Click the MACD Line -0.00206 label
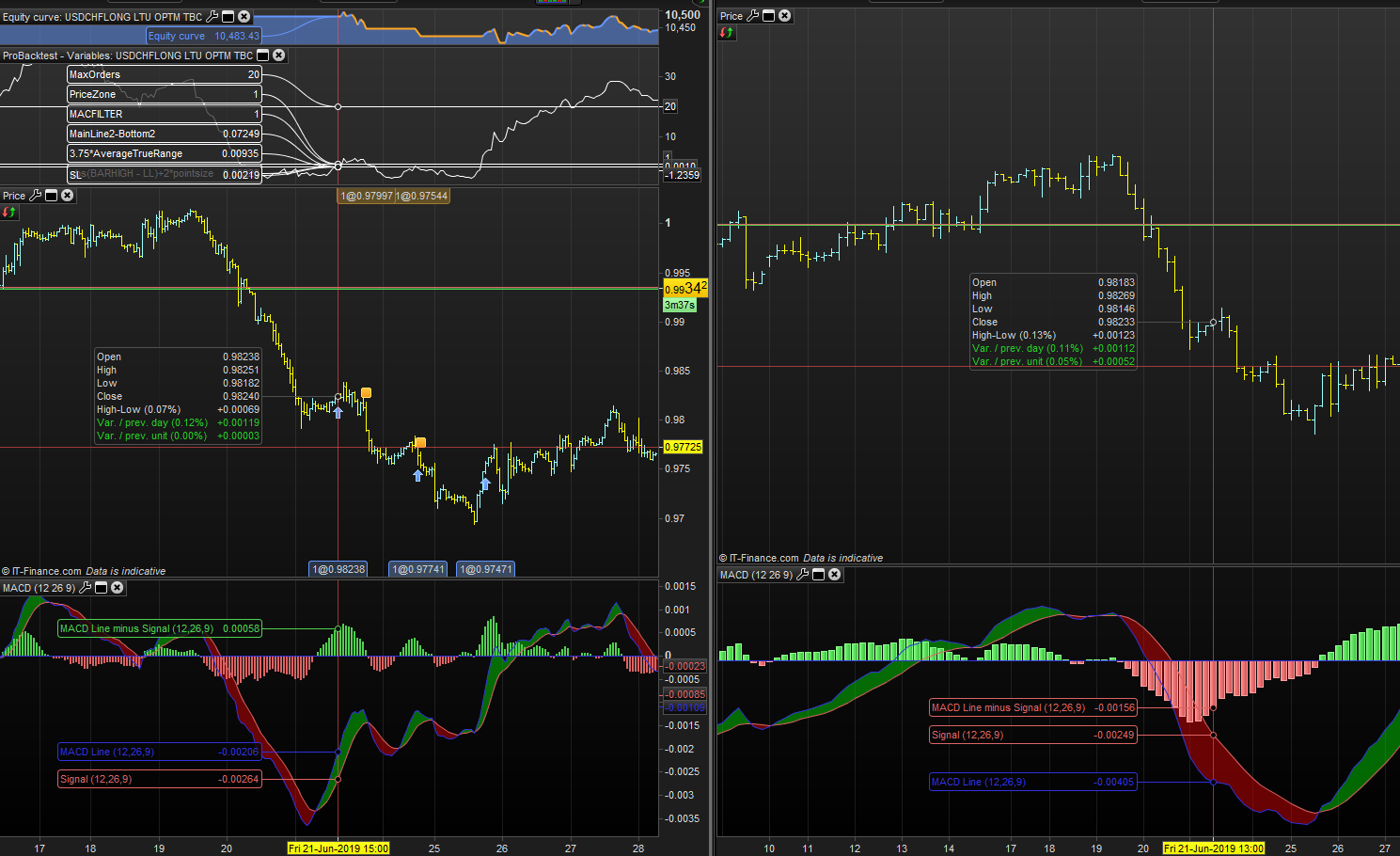The height and width of the screenshot is (856, 1400). [x=160, y=752]
